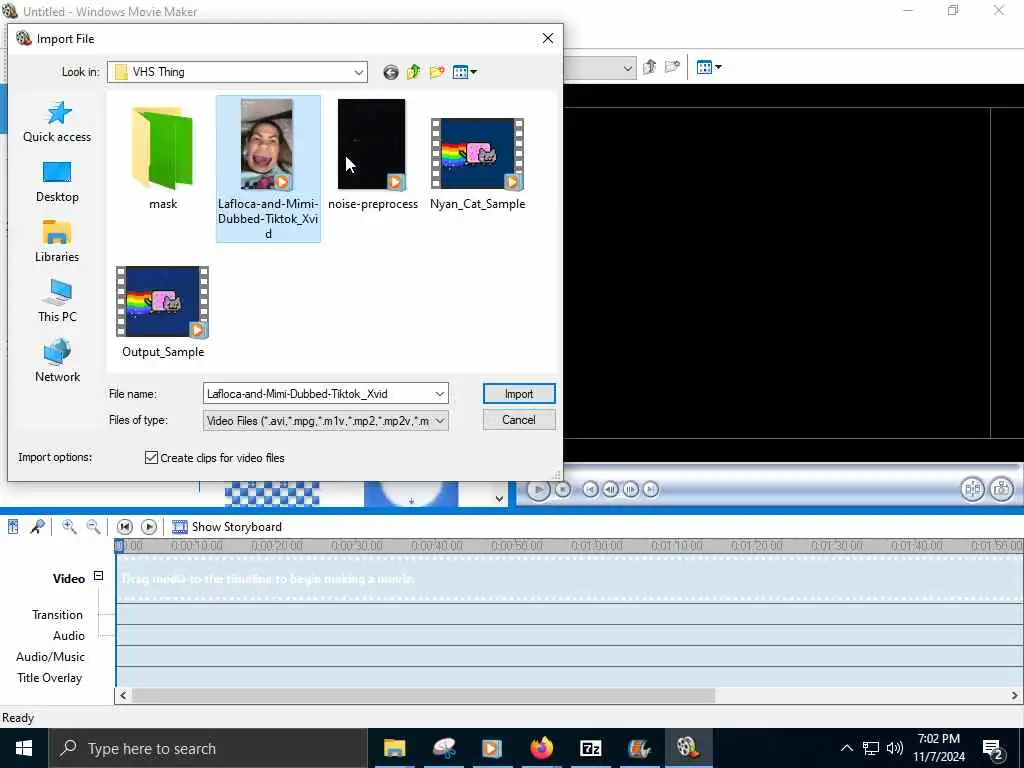
Task: Uncheck Create clips for video files
Action: tap(152, 458)
